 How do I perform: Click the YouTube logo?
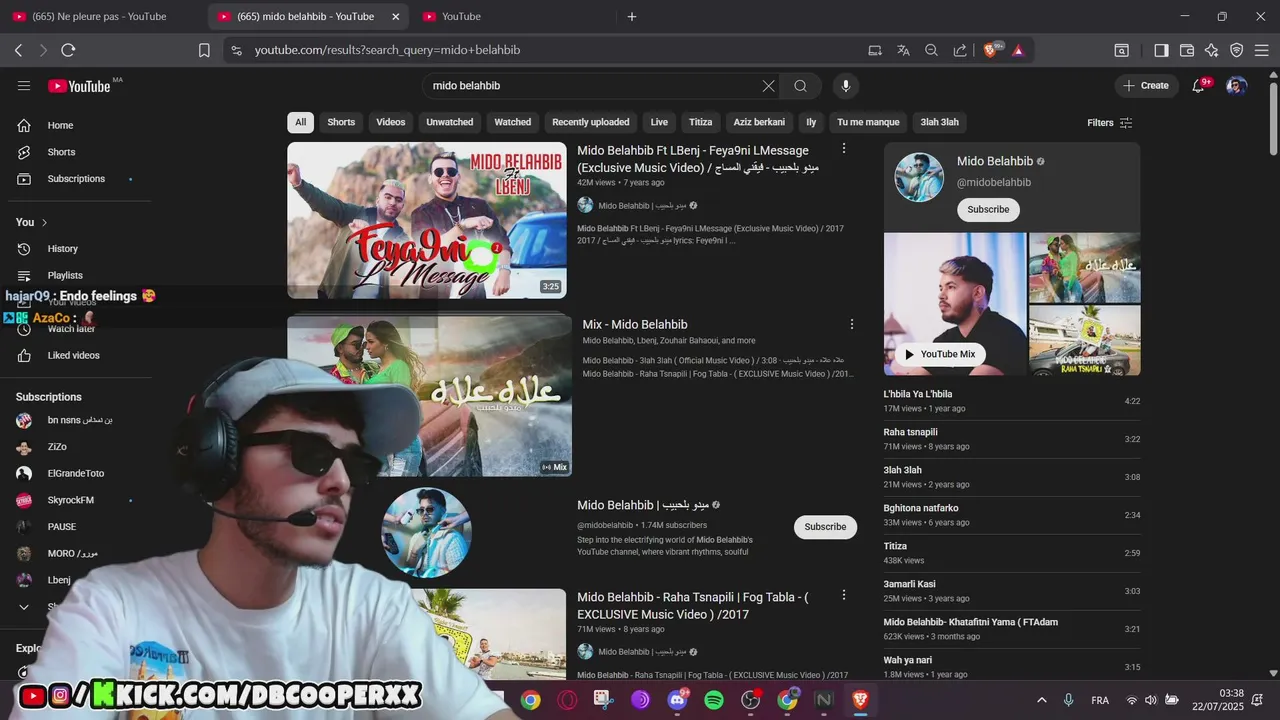pyautogui.click(x=78, y=86)
